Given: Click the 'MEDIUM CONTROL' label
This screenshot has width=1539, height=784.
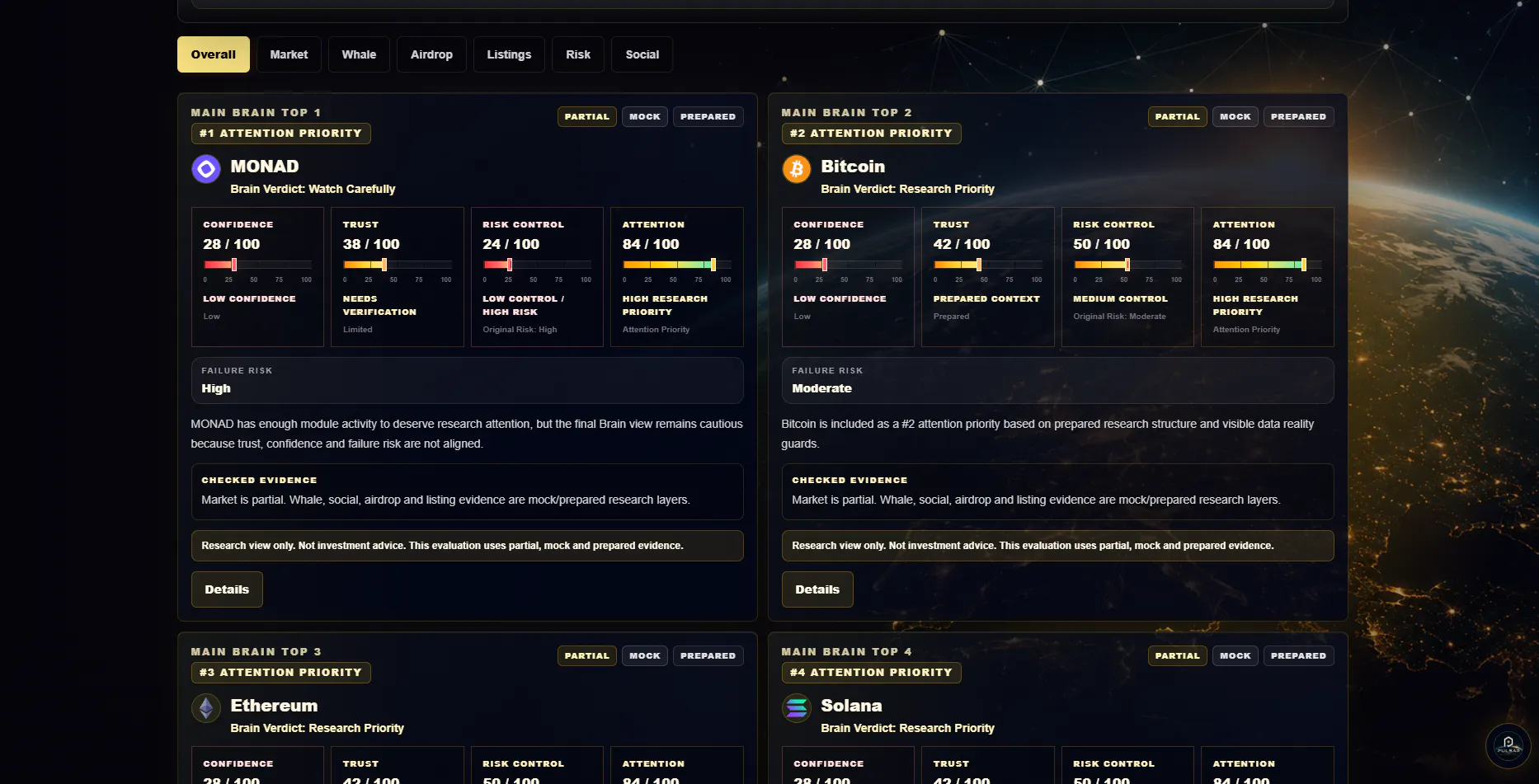Looking at the screenshot, I should 1121,299.
